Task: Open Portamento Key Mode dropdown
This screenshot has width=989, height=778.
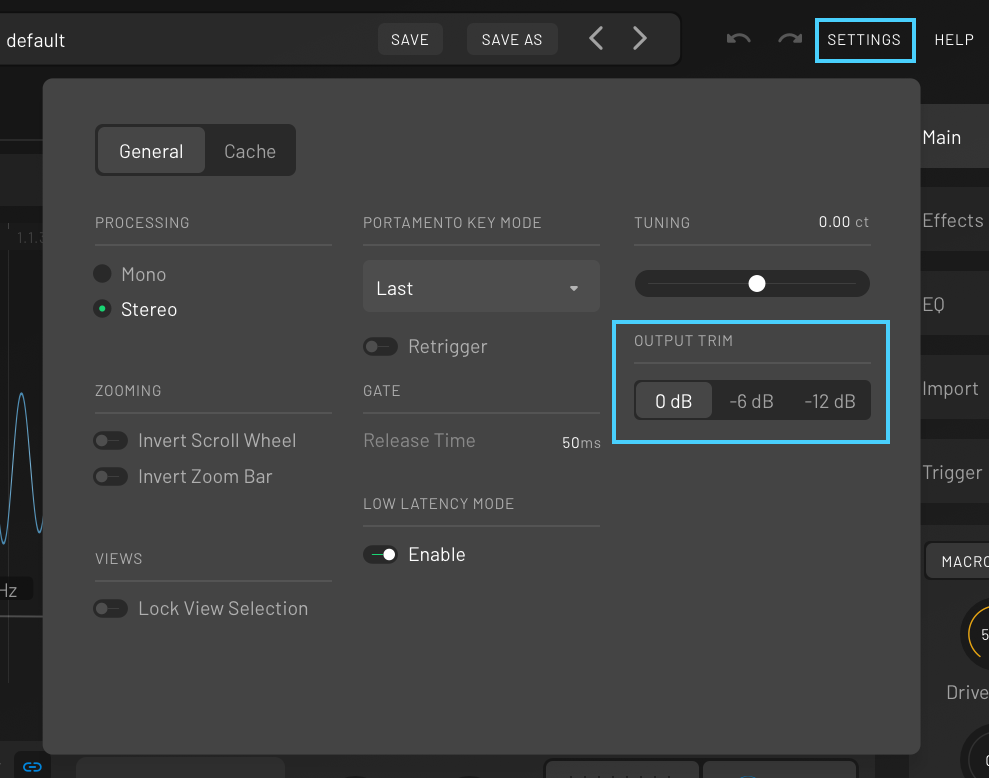Action: click(481, 288)
